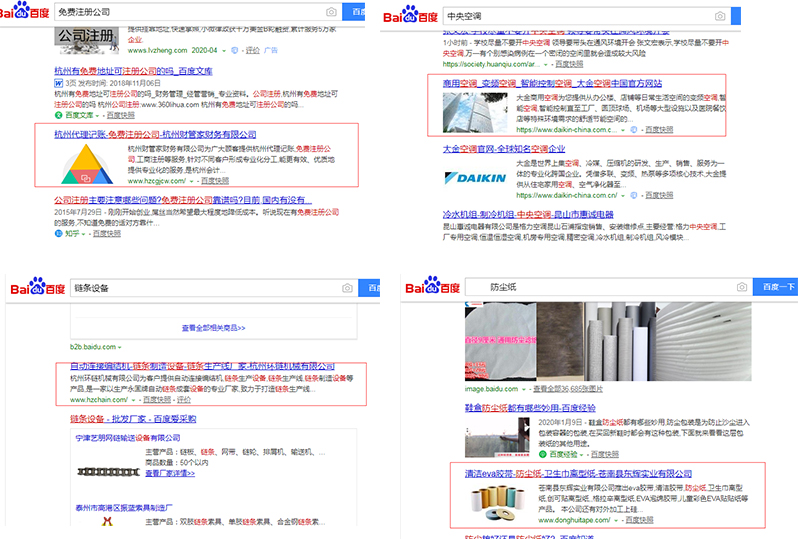800x539 pixels.
Task: Open 大金空调官网-全球知名空调企业 link
Action: click(504, 149)
